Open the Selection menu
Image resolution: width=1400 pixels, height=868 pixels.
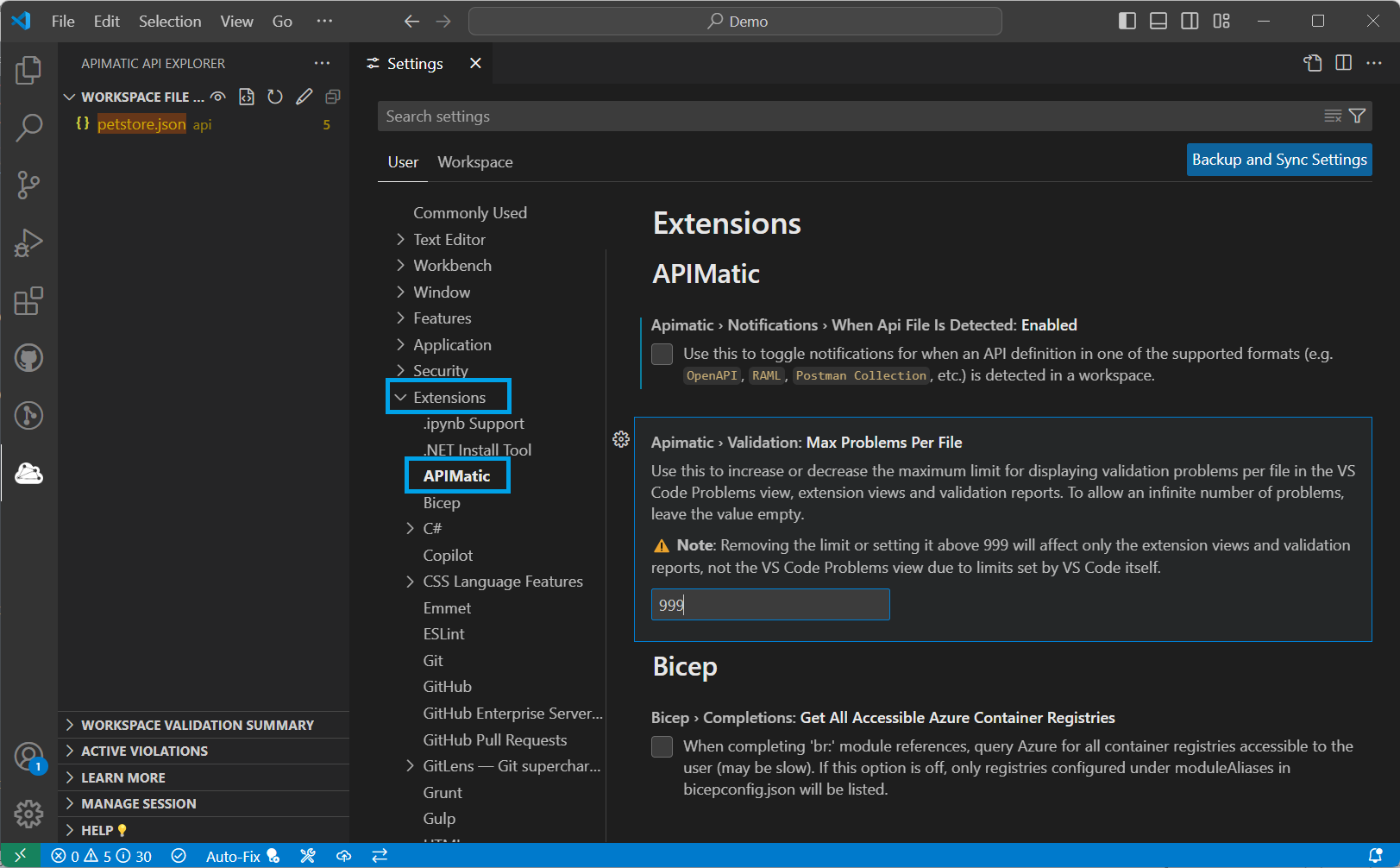pyautogui.click(x=170, y=22)
